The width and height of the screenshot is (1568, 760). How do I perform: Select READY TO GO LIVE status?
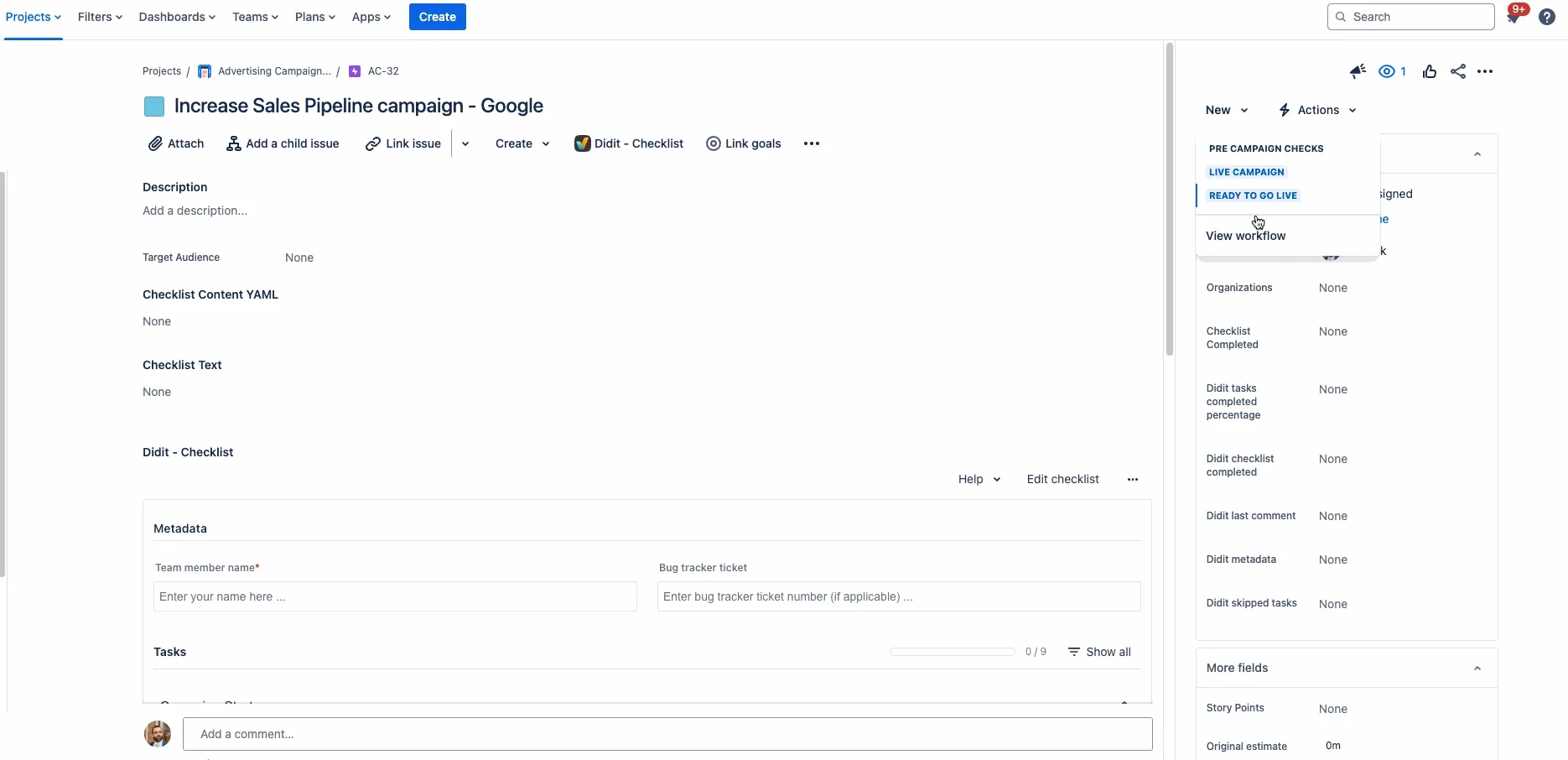coord(1253,195)
